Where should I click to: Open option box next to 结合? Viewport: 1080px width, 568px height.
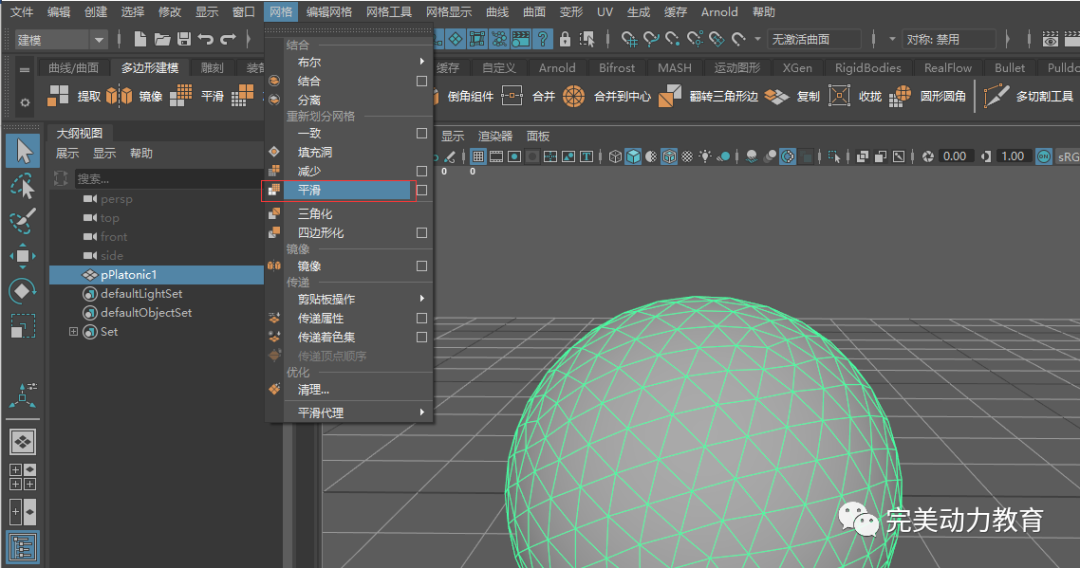coord(422,81)
